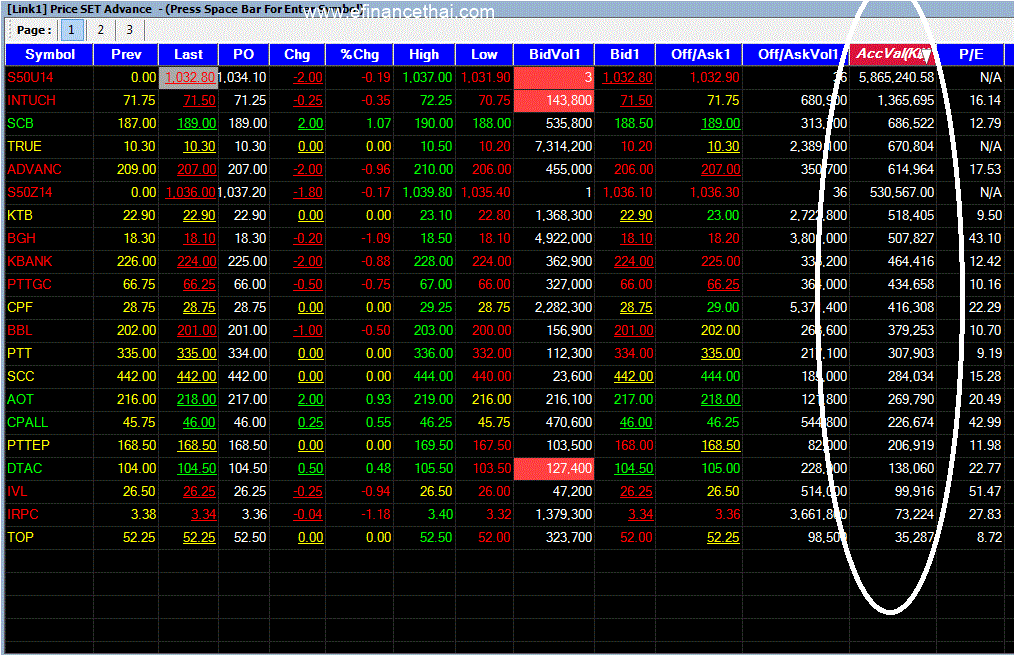Click the Chg column header
Viewport: 1014px width, 655px height.
(x=297, y=54)
